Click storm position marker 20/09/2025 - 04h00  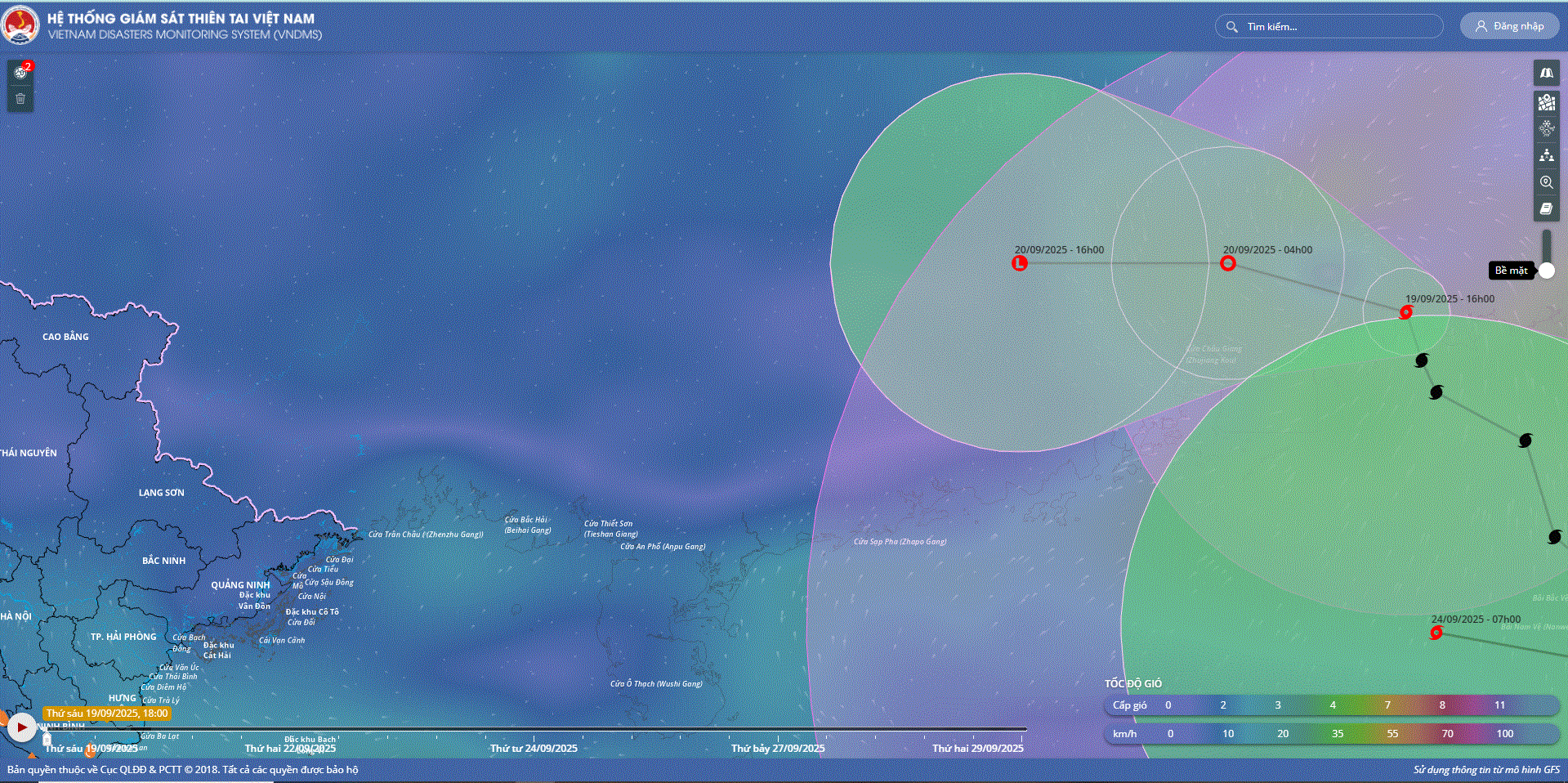pyautogui.click(x=1227, y=263)
